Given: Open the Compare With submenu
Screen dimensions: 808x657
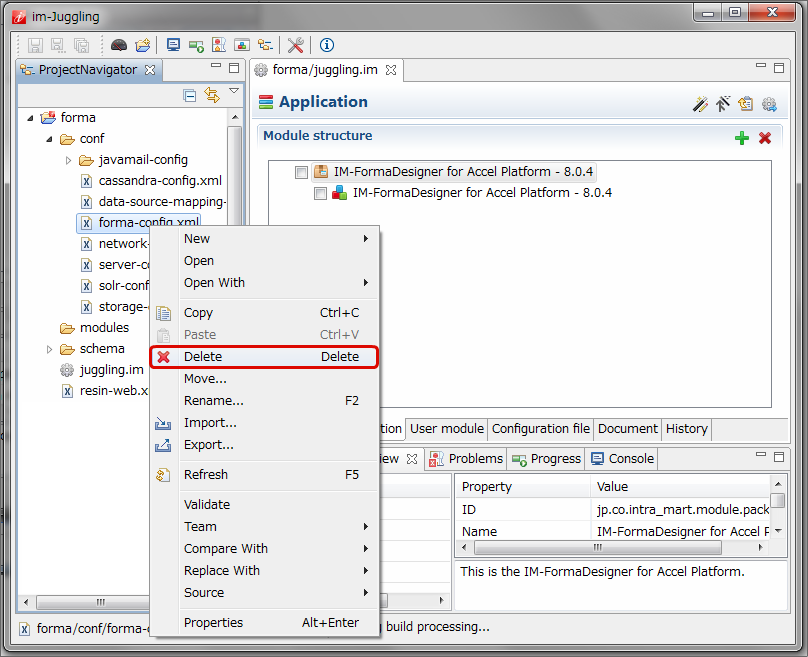Looking at the screenshot, I should click(276, 549).
